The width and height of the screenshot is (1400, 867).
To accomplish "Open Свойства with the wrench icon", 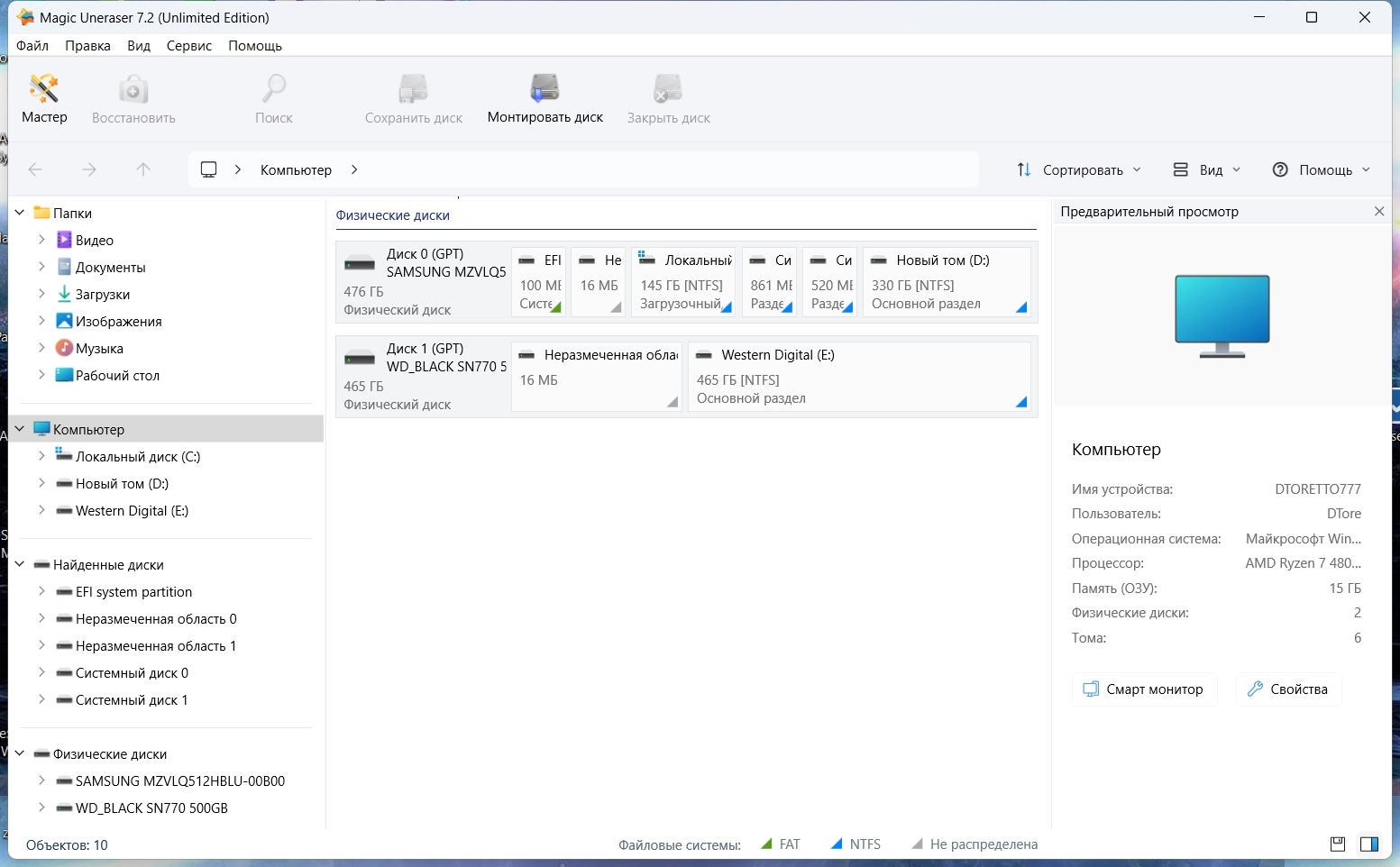I will pos(1287,689).
